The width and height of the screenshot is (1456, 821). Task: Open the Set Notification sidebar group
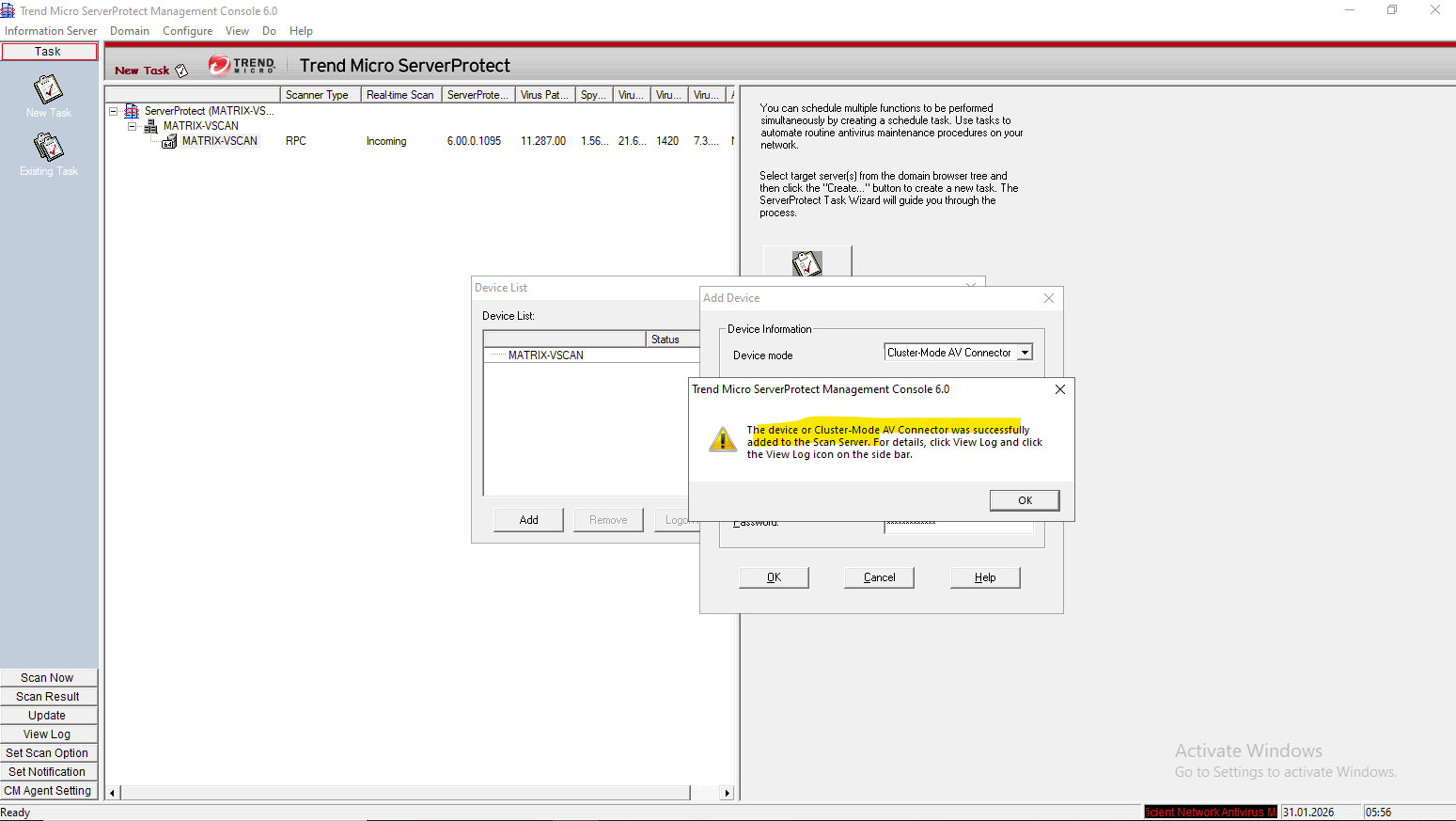49,772
